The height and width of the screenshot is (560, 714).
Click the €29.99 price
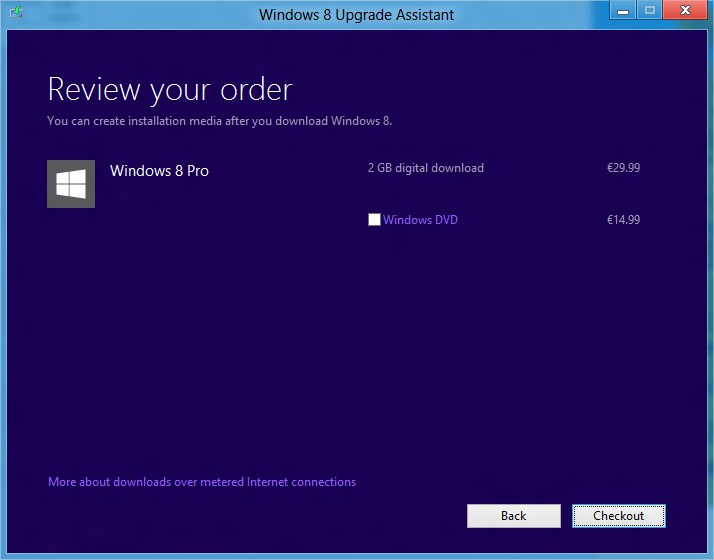pyautogui.click(x=623, y=168)
